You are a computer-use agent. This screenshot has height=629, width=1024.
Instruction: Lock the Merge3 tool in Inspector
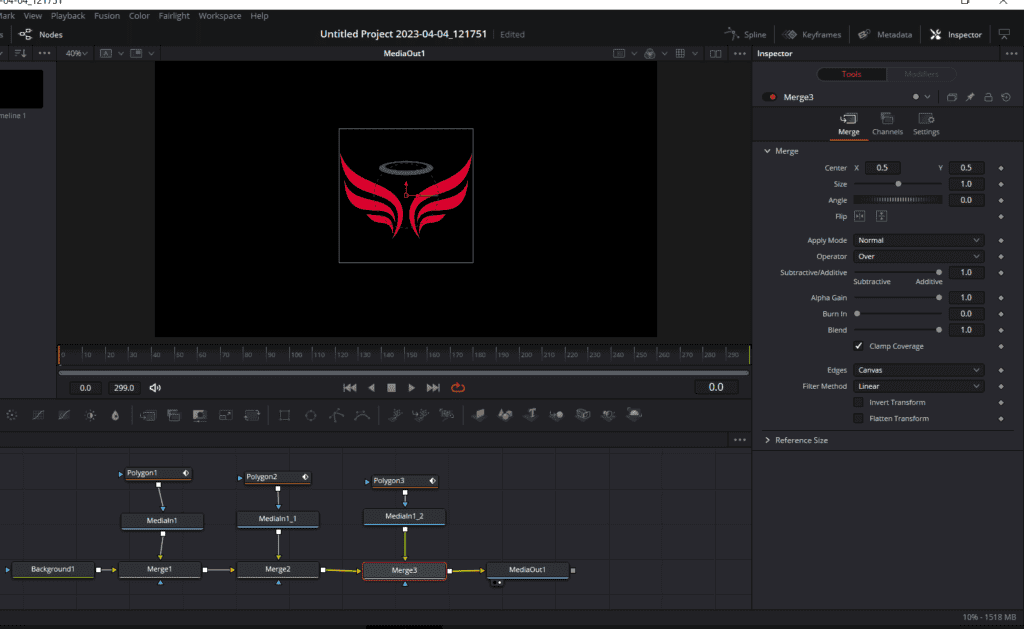point(988,97)
